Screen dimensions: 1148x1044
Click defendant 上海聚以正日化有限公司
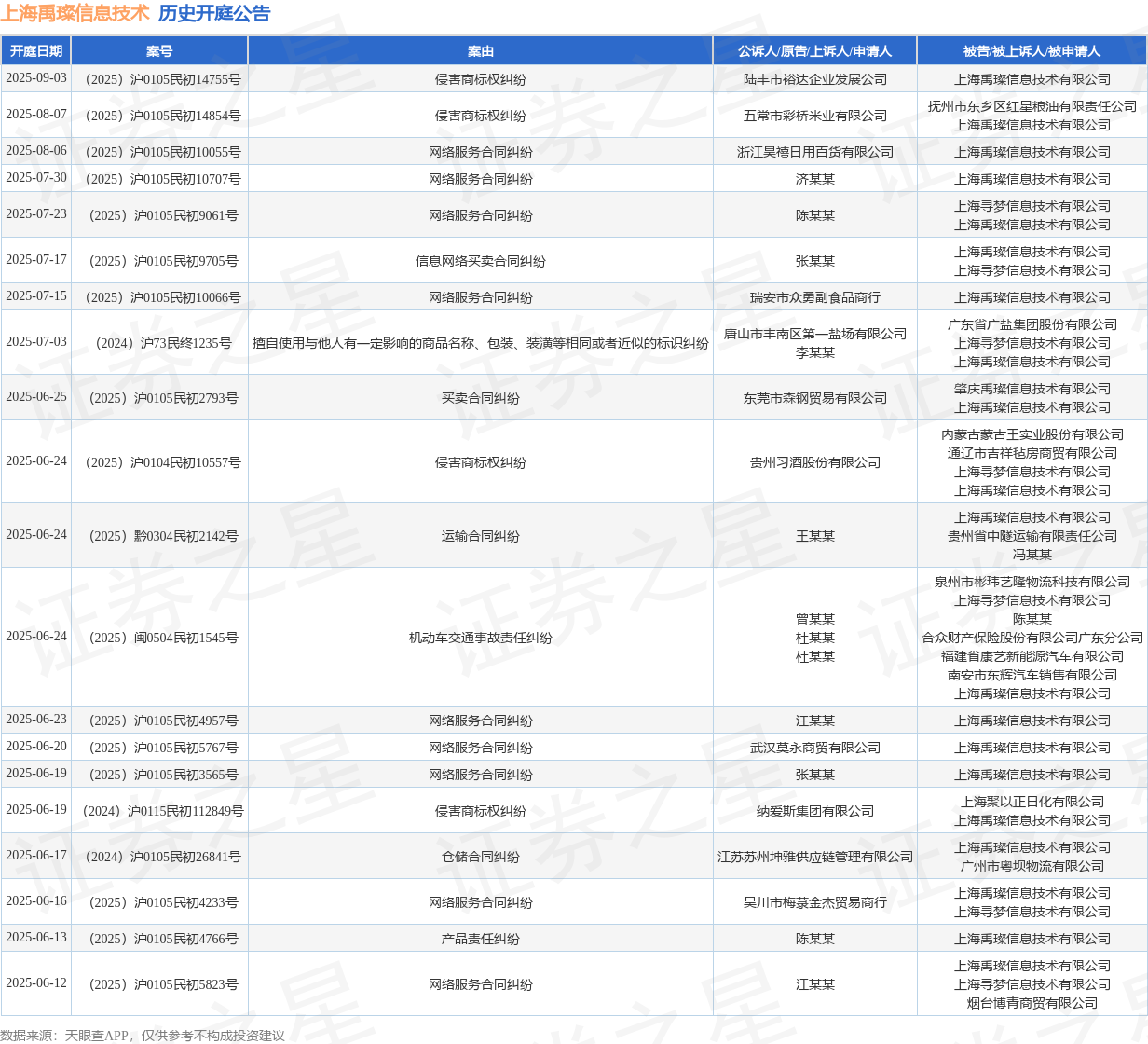point(1032,802)
